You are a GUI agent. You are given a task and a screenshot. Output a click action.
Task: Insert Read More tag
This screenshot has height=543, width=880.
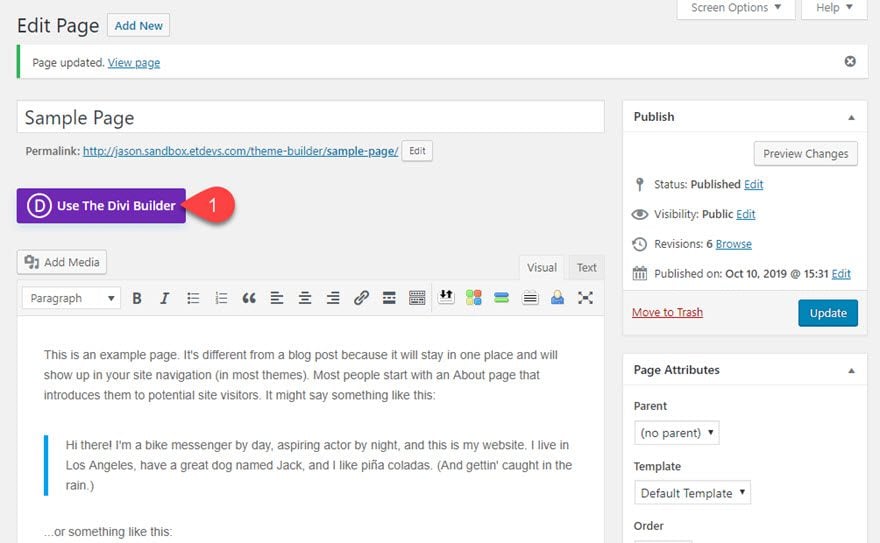389,298
